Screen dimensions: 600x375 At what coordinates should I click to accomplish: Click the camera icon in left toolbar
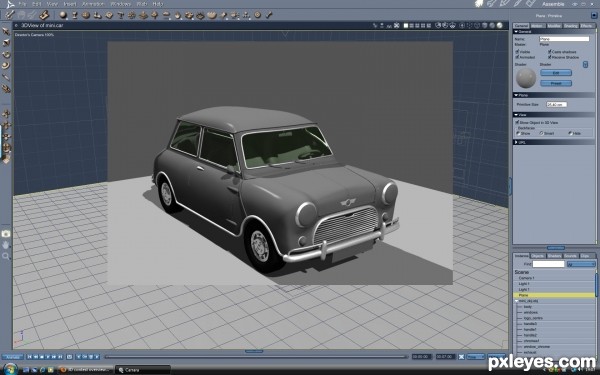point(6,233)
